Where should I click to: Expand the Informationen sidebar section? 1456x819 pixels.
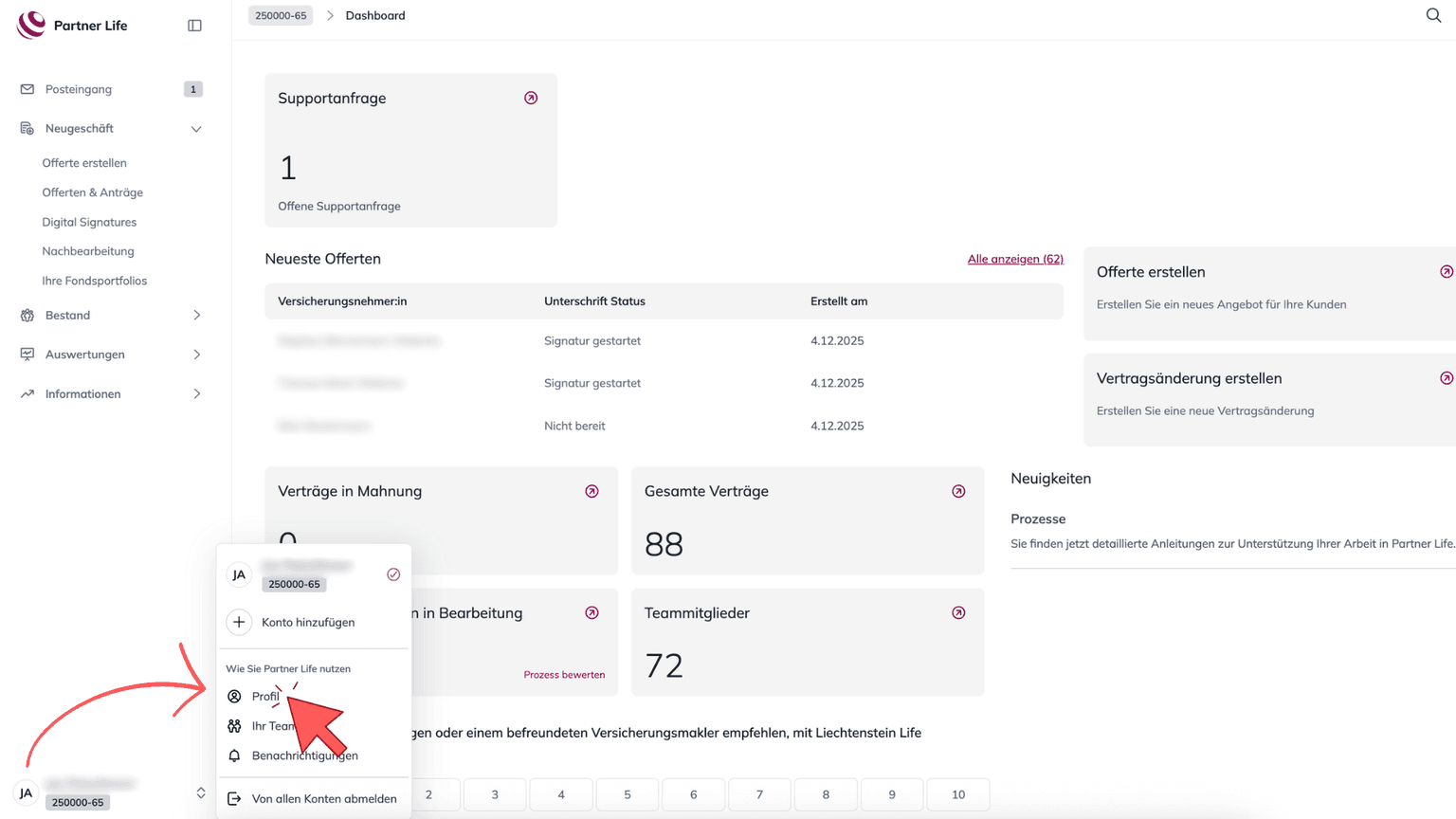[x=196, y=394]
